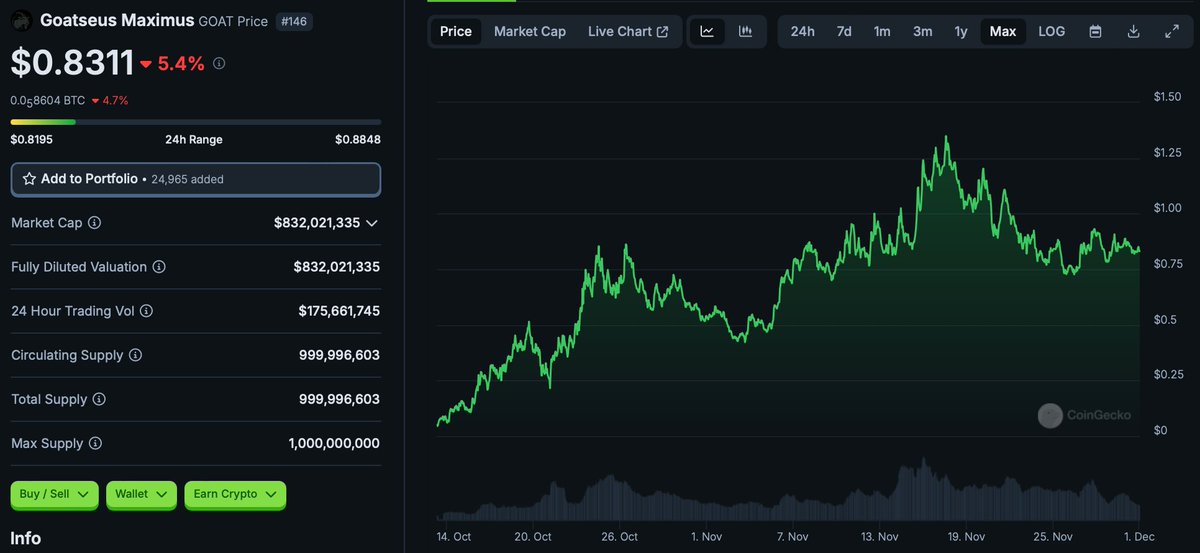Open the info icon beside 5.4% change
1200x553 pixels.
pos(219,63)
